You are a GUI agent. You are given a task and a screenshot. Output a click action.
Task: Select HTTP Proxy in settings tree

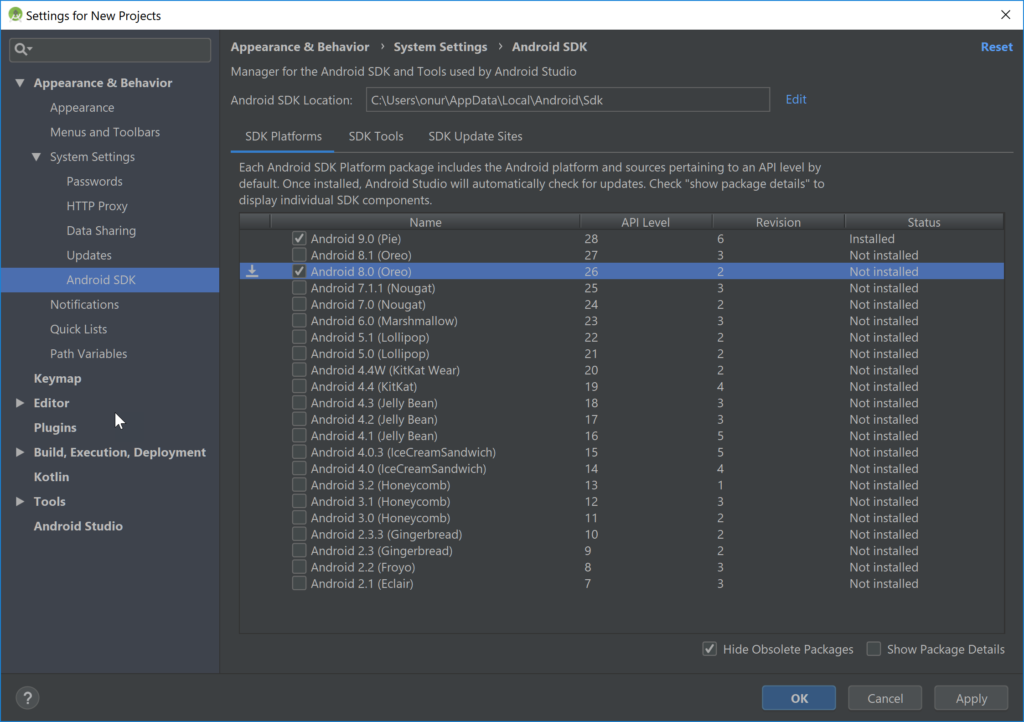pyautogui.click(x=97, y=206)
